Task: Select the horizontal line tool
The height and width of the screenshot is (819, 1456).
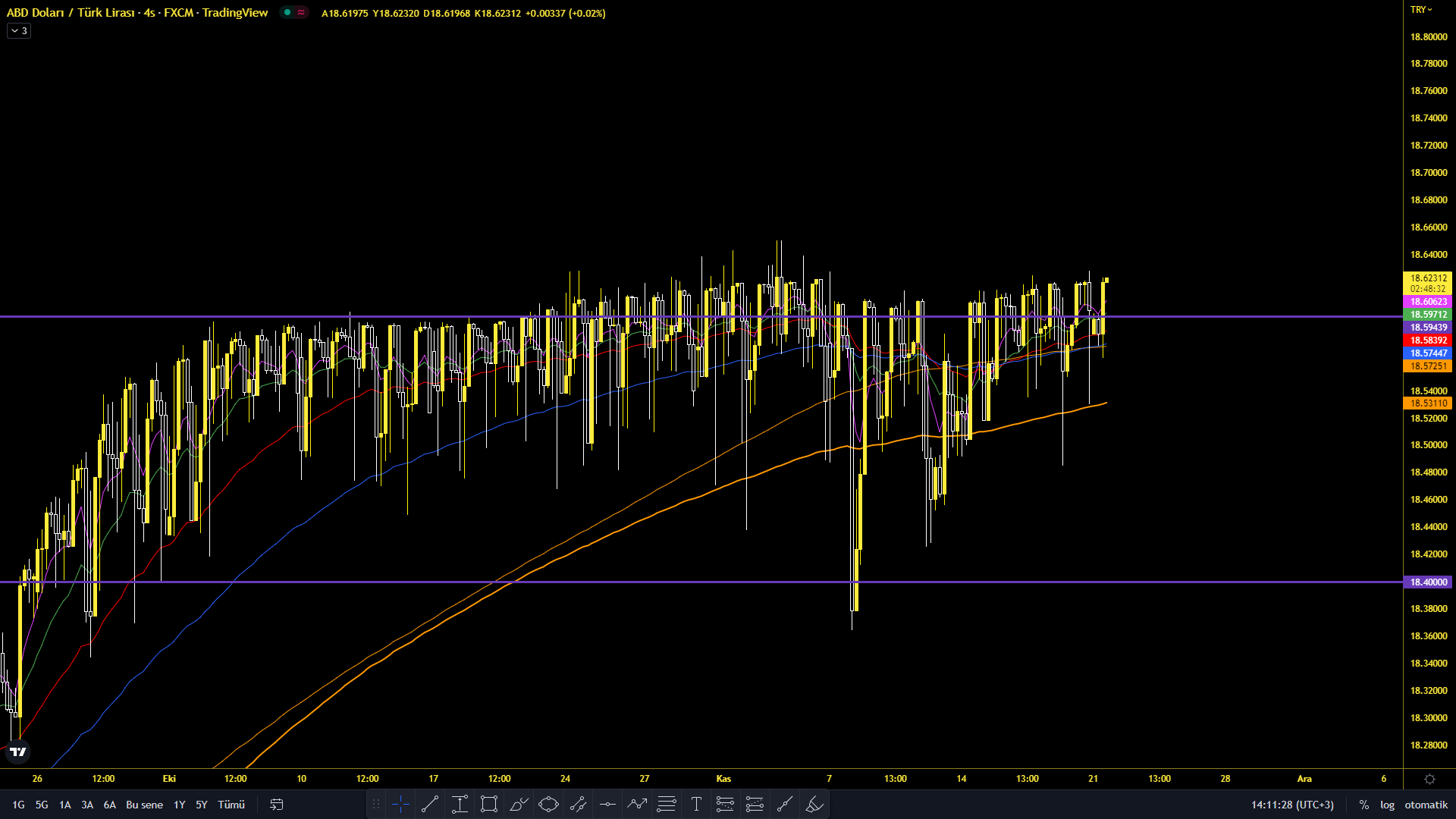Action: [x=607, y=805]
